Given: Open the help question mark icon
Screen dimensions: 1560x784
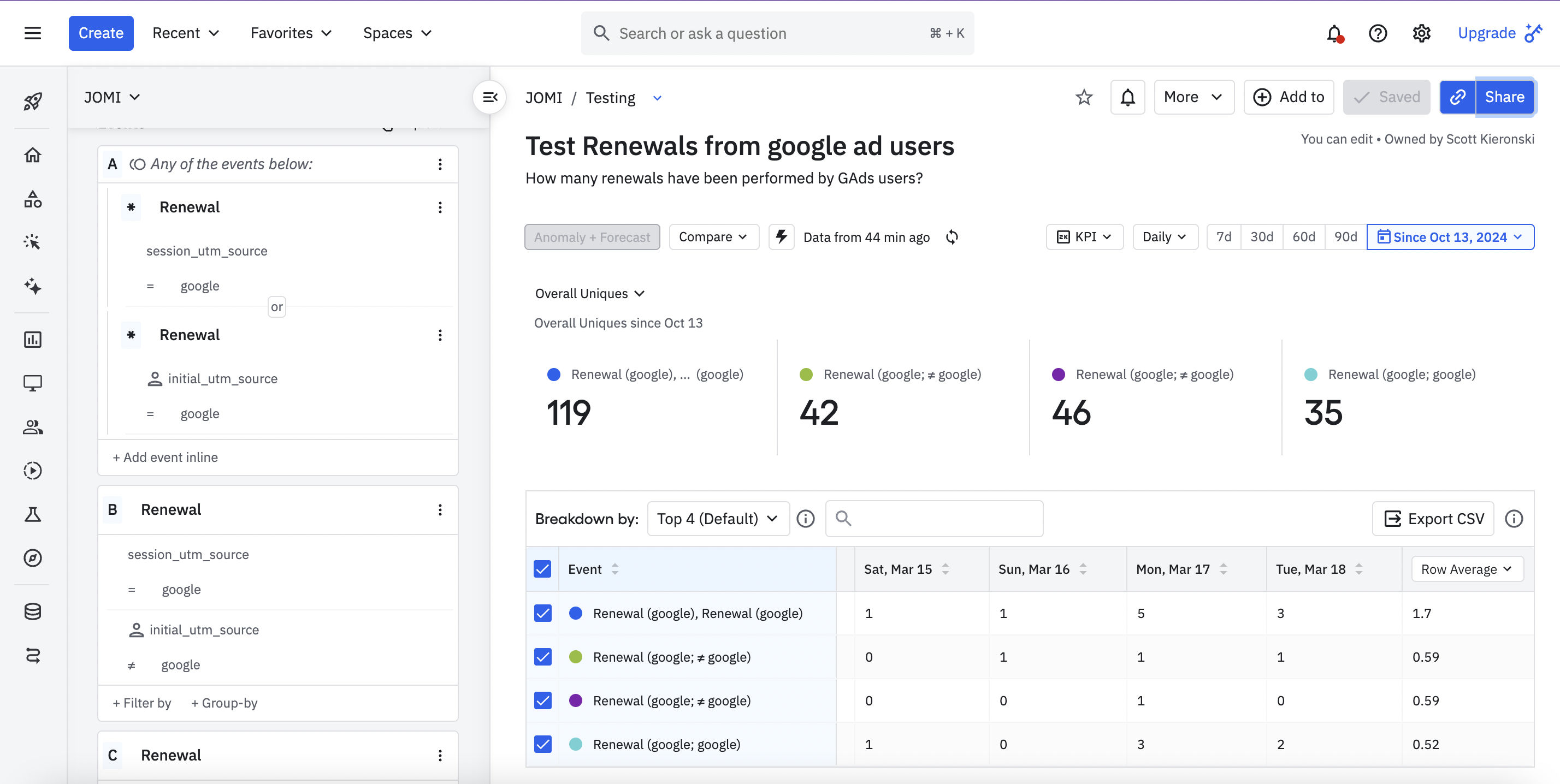Looking at the screenshot, I should (1378, 33).
